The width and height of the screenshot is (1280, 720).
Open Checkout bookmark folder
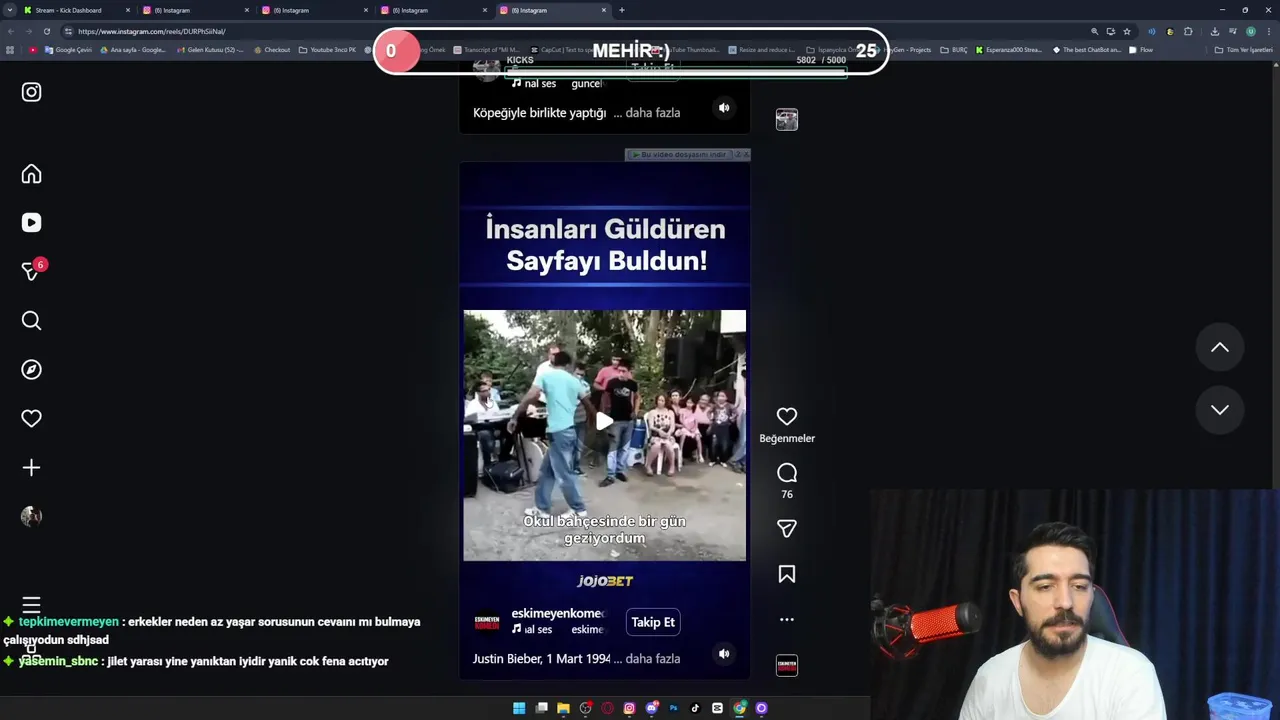click(x=271, y=49)
